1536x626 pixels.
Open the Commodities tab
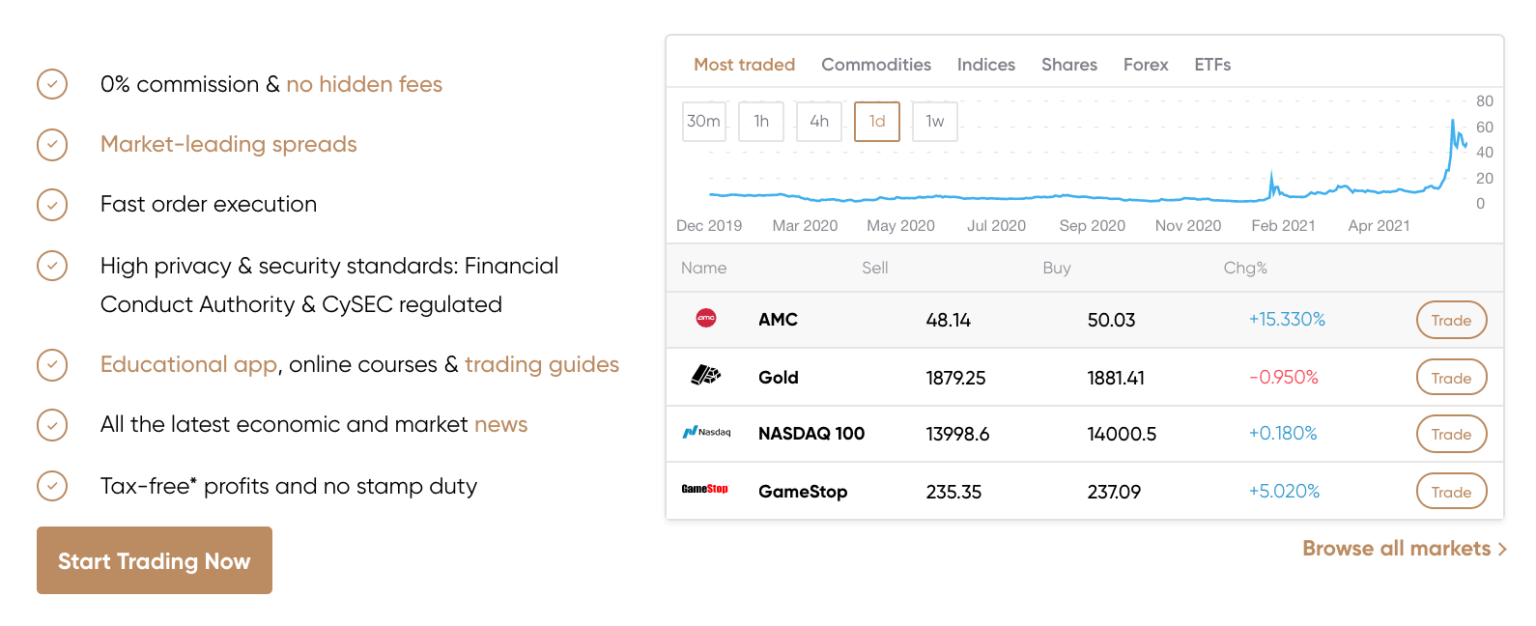pyautogui.click(x=876, y=65)
